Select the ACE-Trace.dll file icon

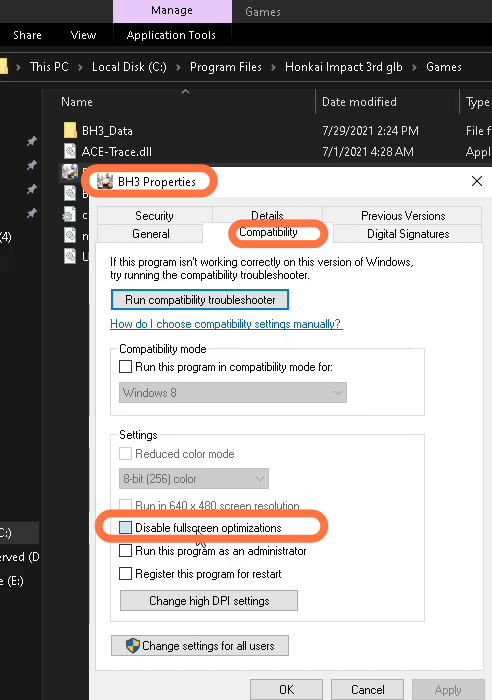(x=70, y=151)
